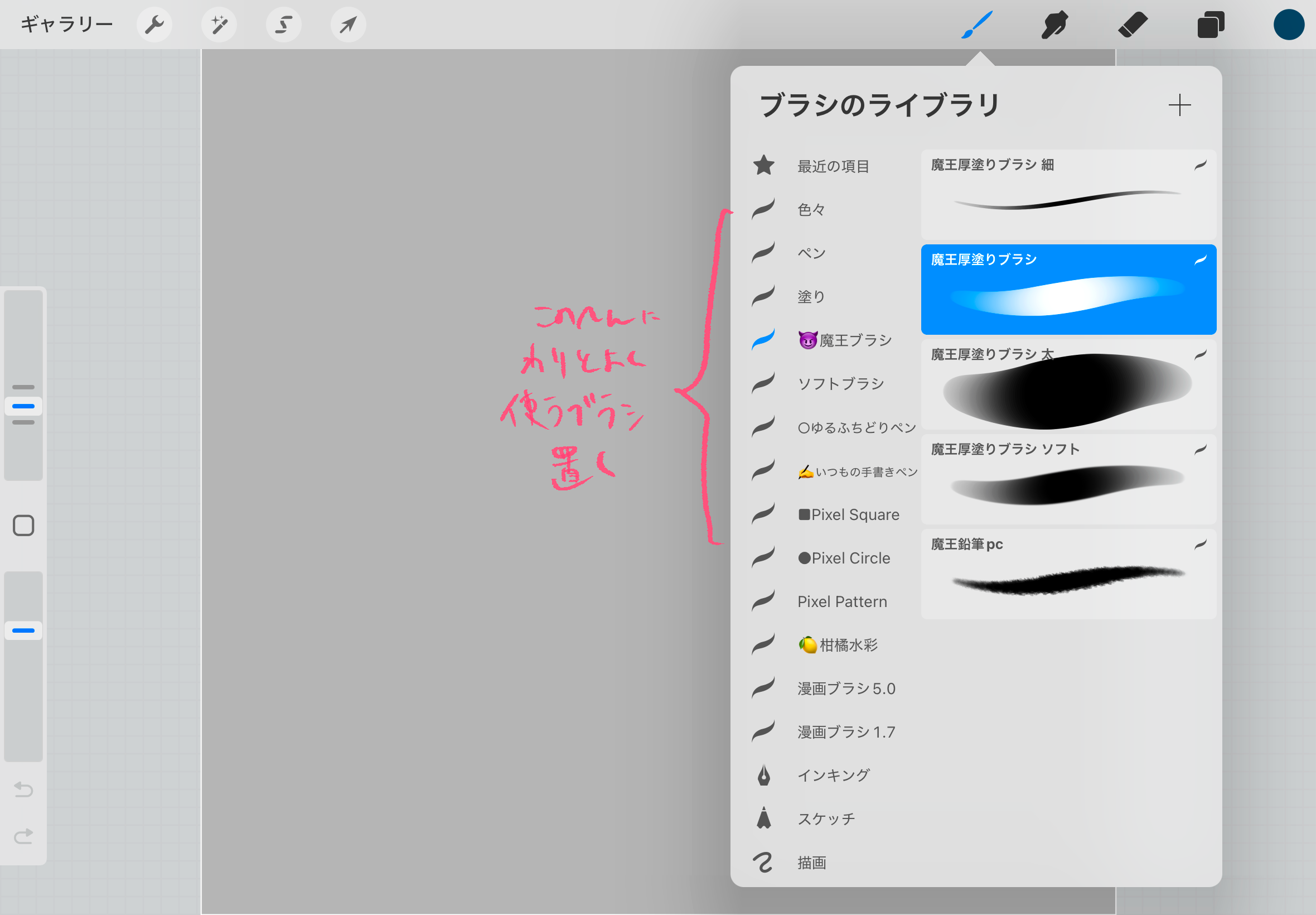Click the star icon beside 最近の項目
1316x915 pixels.
pyautogui.click(x=764, y=166)
